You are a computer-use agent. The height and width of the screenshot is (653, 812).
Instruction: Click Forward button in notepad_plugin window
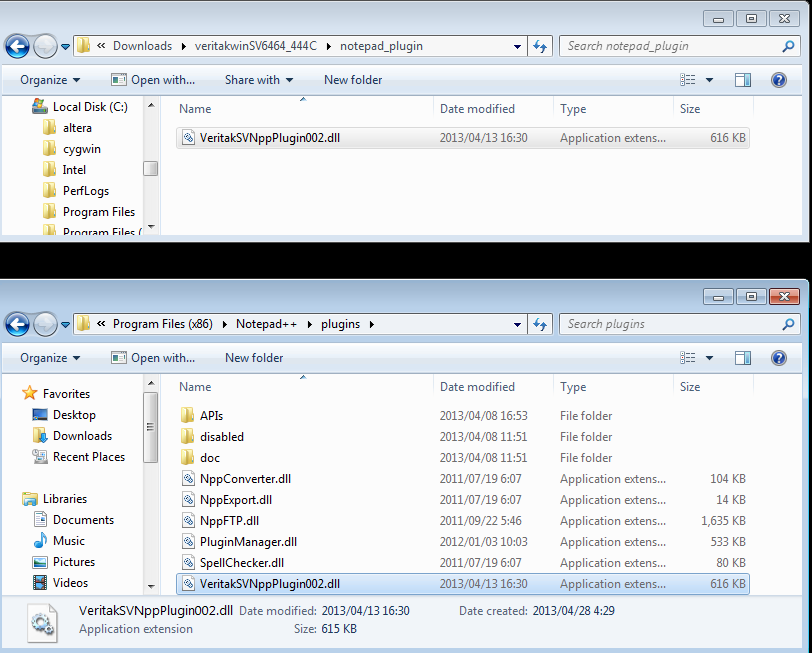45,47
